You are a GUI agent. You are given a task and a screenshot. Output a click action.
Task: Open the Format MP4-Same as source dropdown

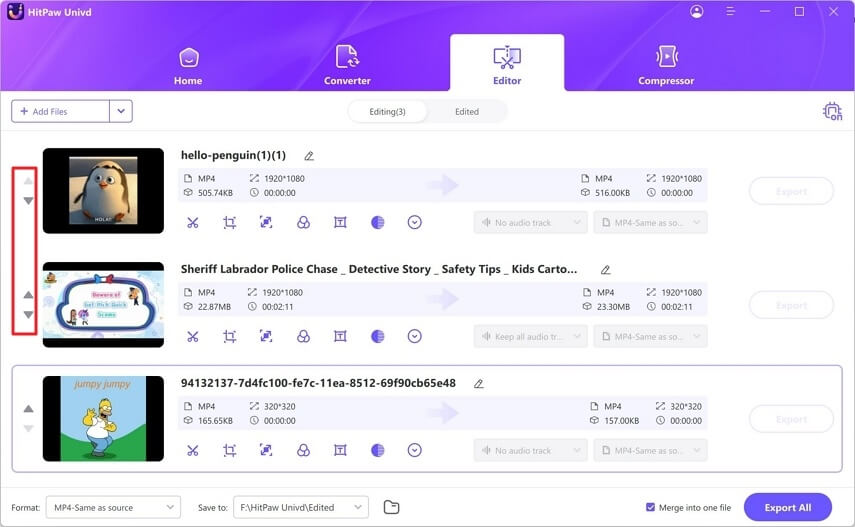113,507
